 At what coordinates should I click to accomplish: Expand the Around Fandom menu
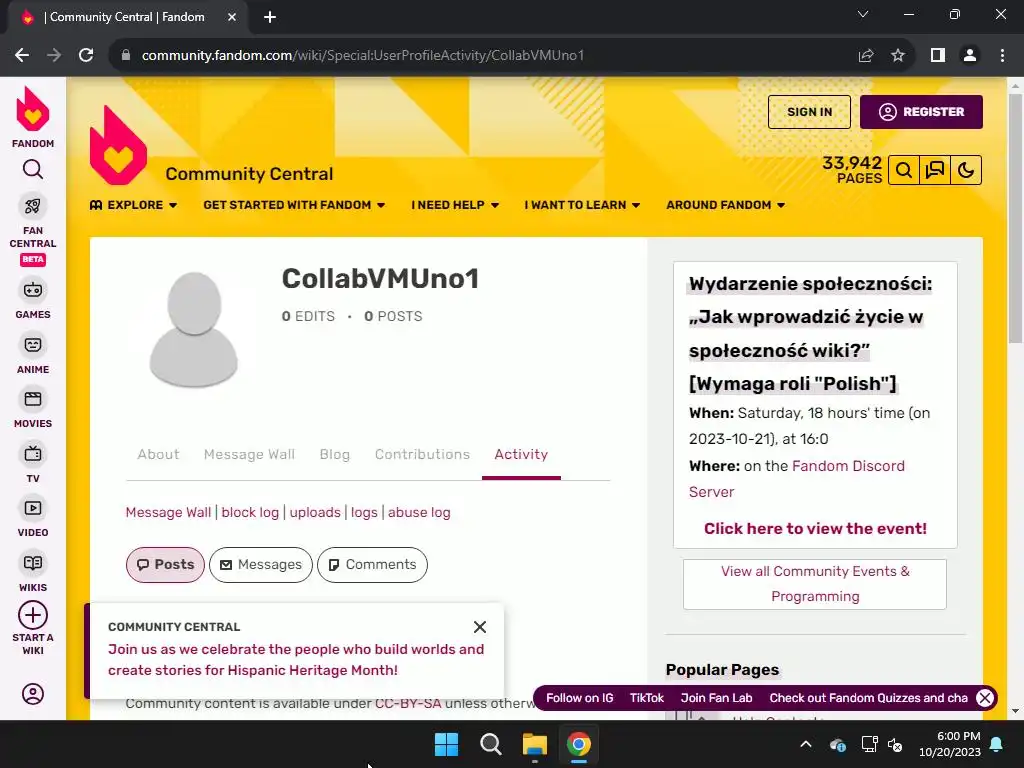(725, 205)
